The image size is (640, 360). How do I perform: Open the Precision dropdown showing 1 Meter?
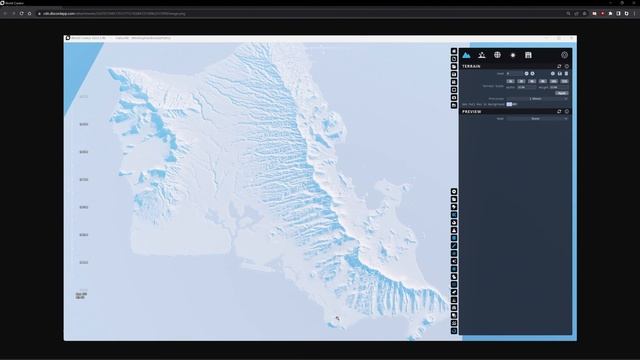point(537,99)
